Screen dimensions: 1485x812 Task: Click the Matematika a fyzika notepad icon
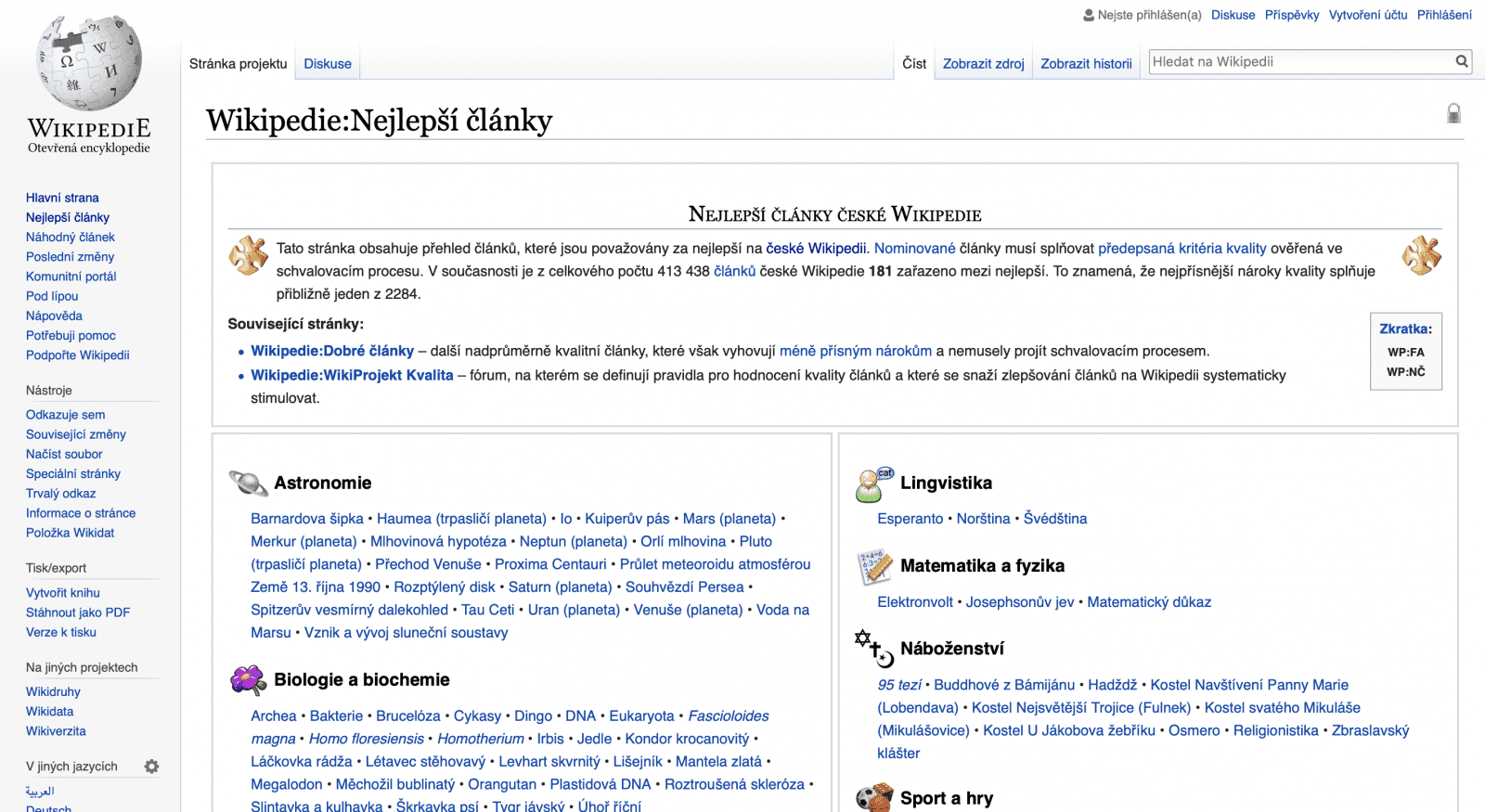click(x=874, y=566)
